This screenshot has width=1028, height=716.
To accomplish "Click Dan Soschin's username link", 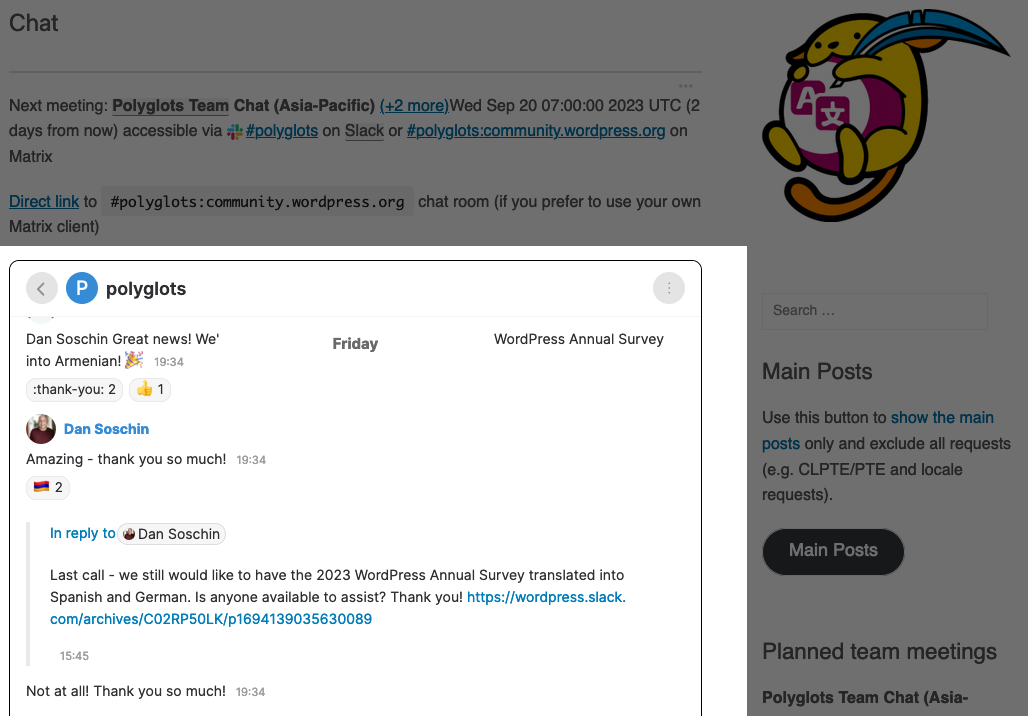I will pos(106,429).
